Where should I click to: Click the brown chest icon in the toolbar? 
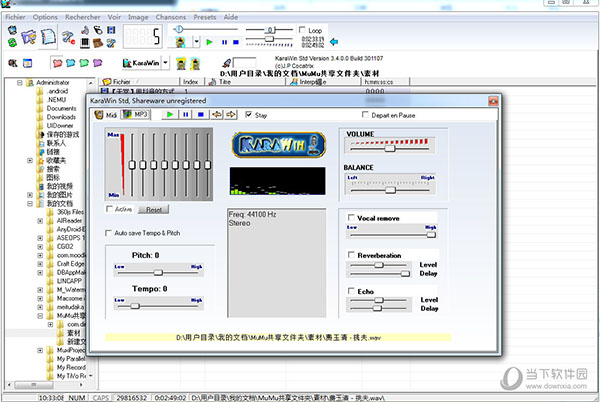[x=98, y=43]
